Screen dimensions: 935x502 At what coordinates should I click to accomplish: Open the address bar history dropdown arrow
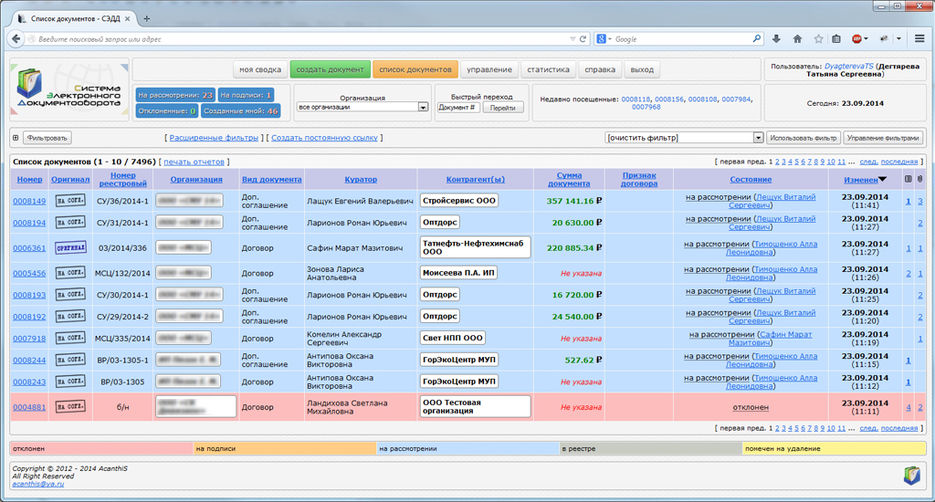tap(572, 39)
